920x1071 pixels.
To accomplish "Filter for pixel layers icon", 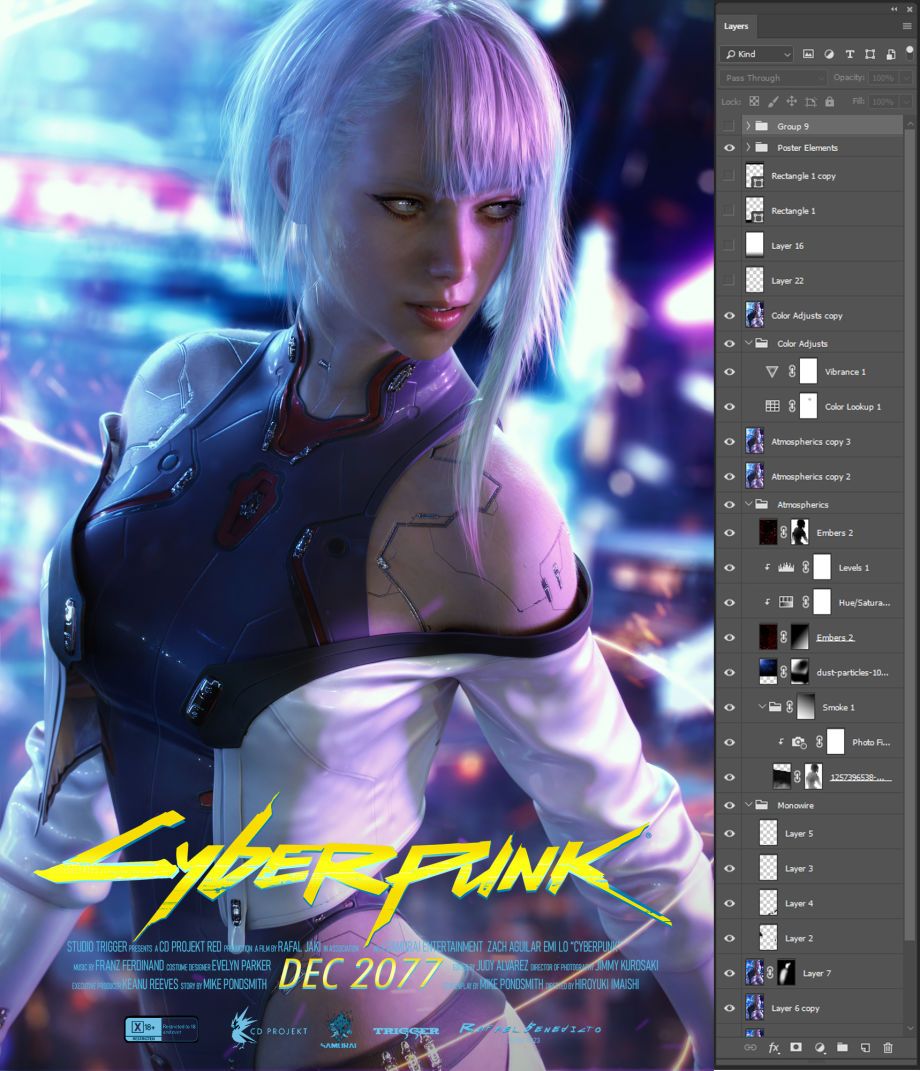I will [x=808, y=54].
